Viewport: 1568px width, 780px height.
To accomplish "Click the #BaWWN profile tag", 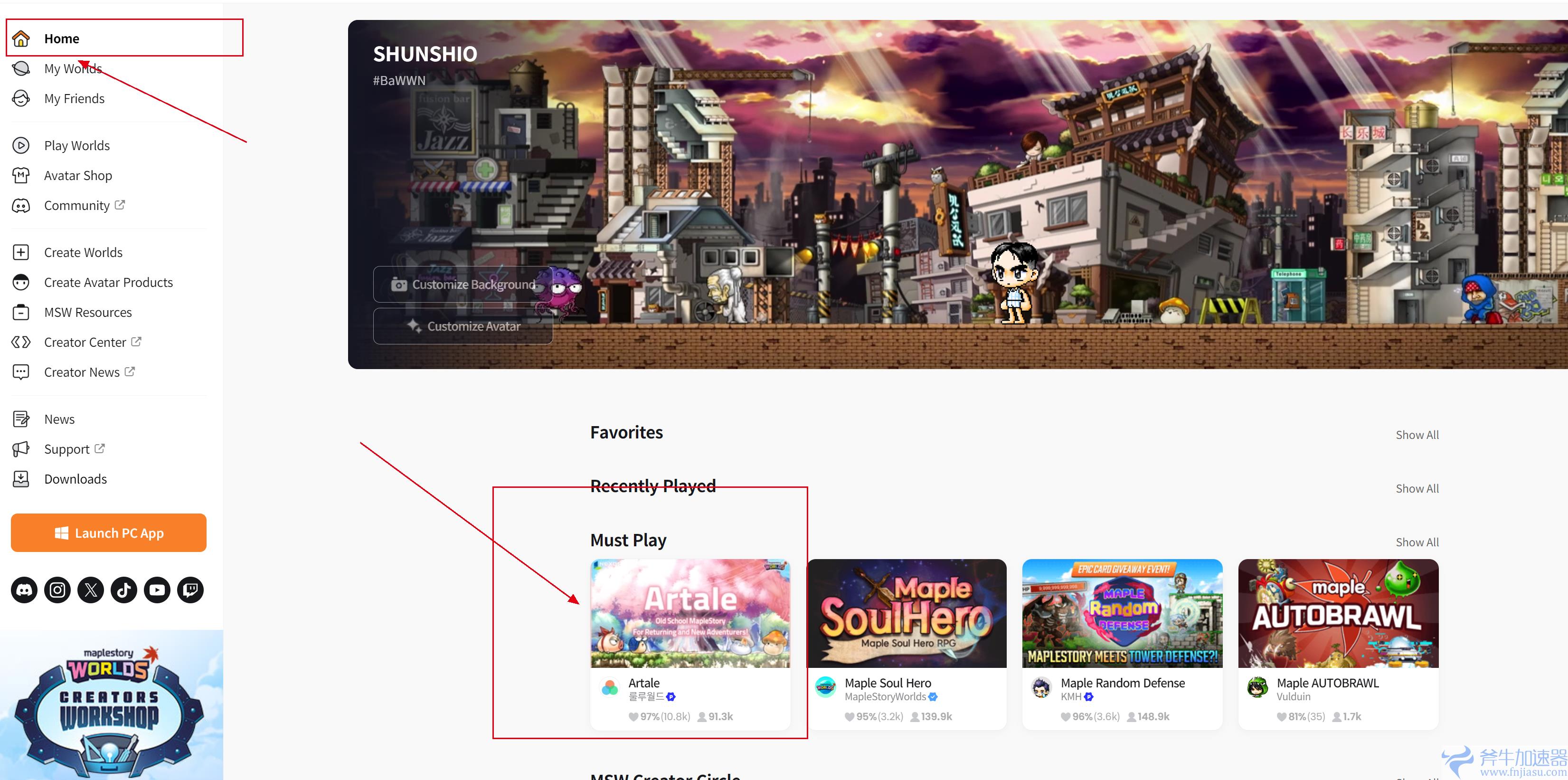I will coord(399,80).
